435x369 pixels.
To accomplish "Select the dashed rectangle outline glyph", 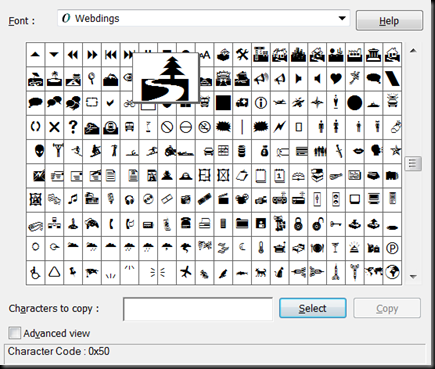I will pyautogui.click(x=92, y=102).
